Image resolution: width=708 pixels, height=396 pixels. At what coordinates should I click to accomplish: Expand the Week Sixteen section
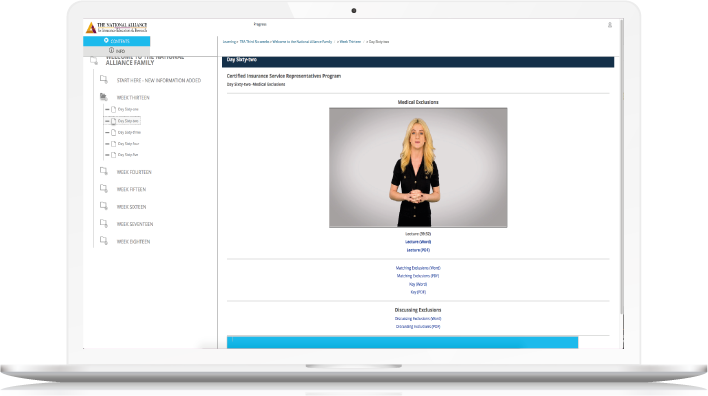[x=131, y=207]
